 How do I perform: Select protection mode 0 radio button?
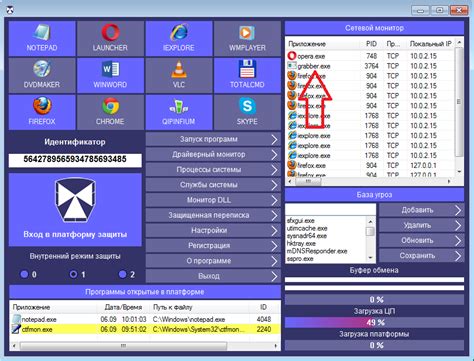(x=24, y=274)
